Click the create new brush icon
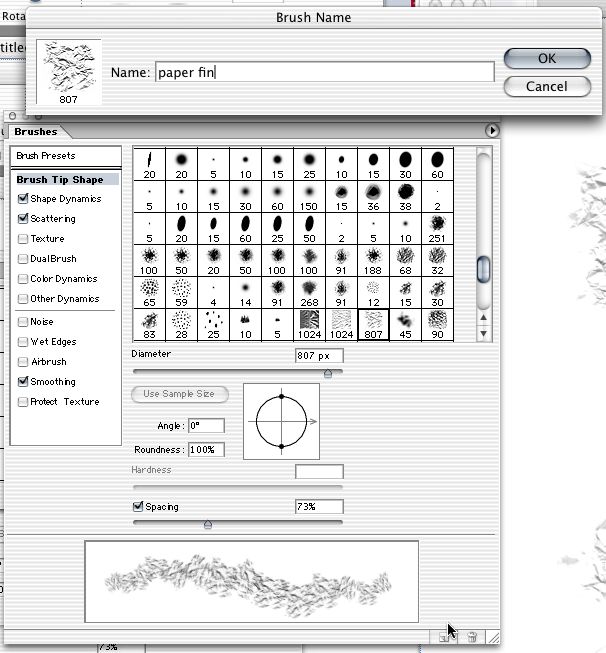The image size is (606, 653). 444,637
